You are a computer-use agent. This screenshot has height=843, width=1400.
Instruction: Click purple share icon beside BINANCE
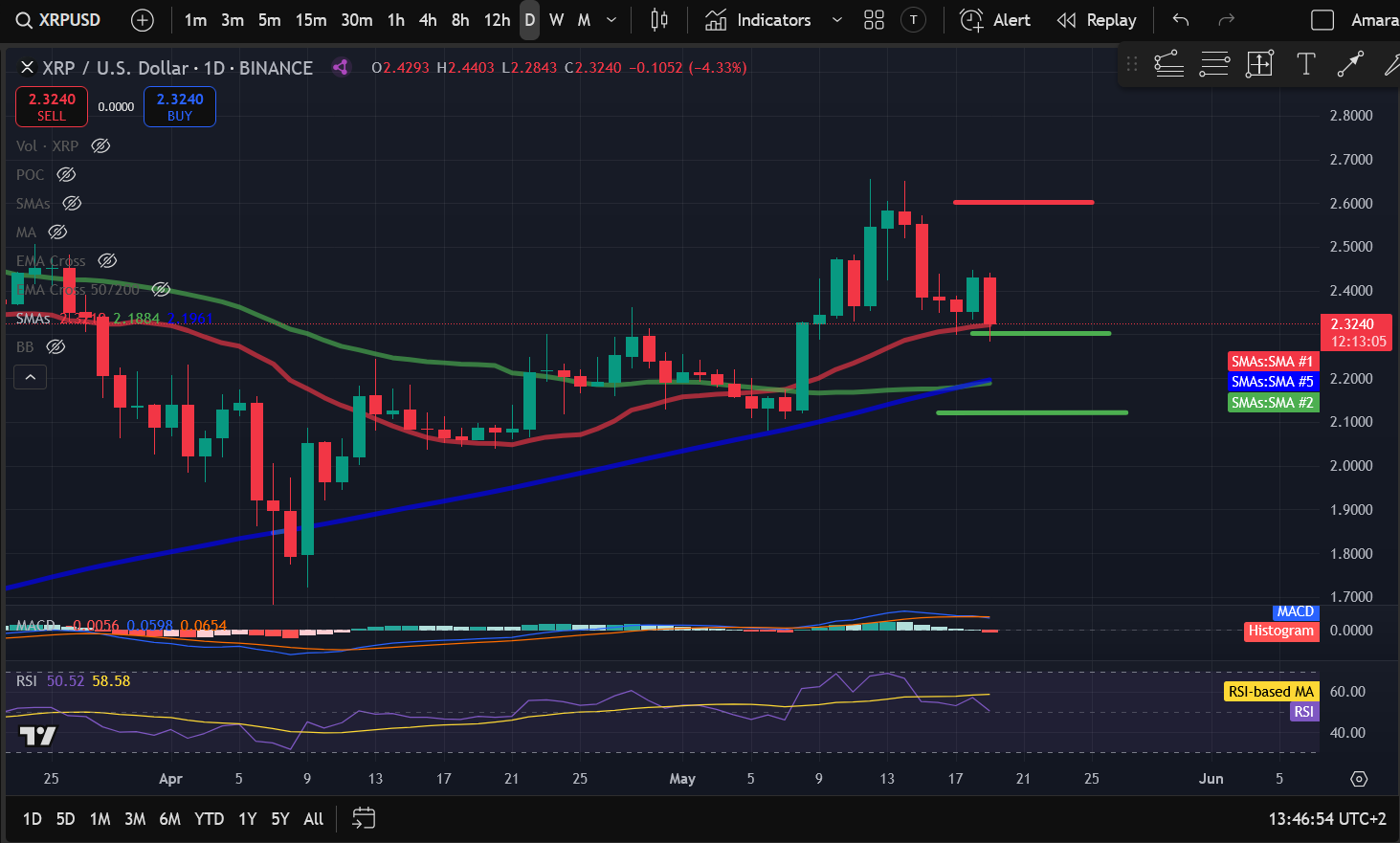340,67
